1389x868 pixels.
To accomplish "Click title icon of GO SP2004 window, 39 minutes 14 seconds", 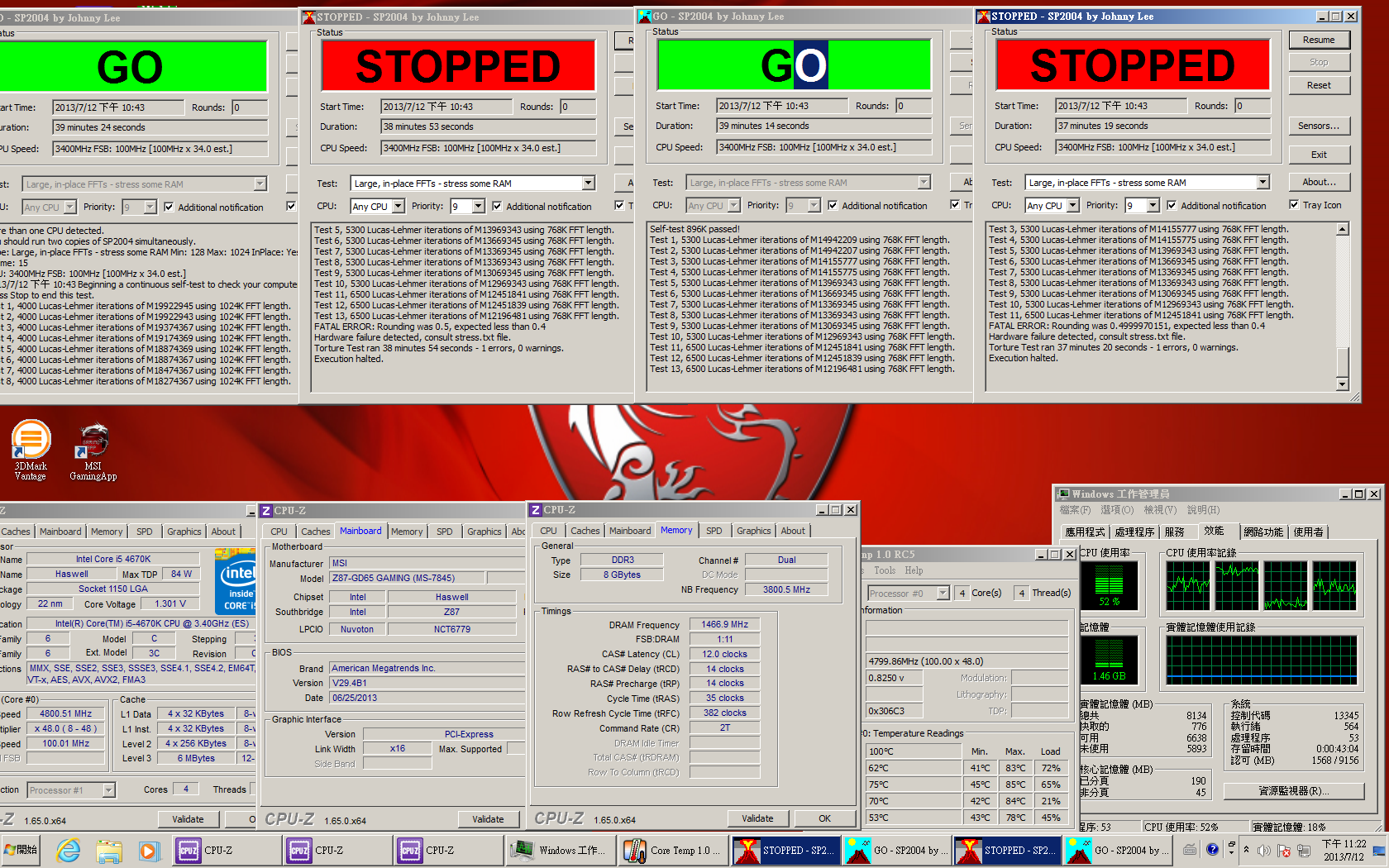I will point(645,17).
